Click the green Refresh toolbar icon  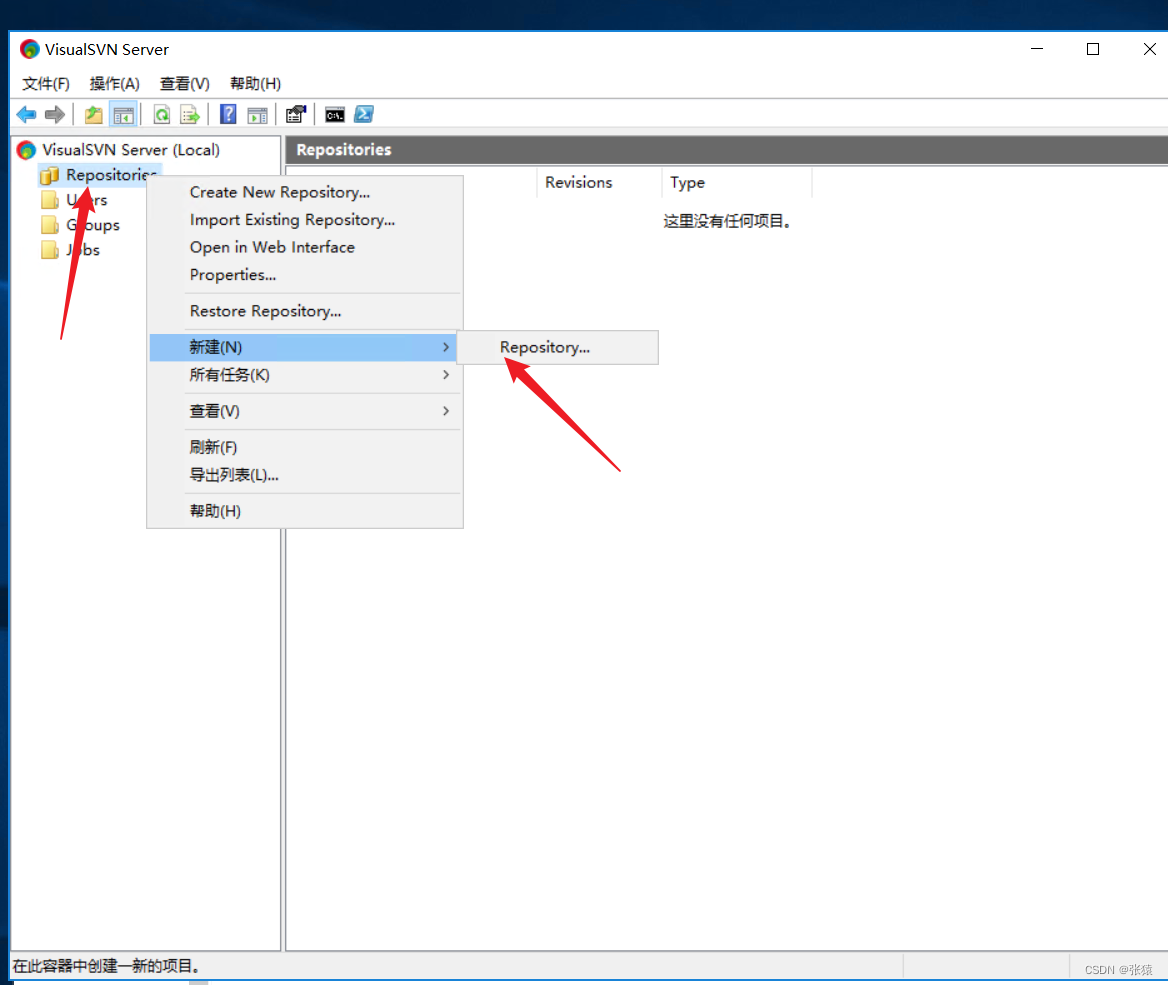(x=161, y=115)
